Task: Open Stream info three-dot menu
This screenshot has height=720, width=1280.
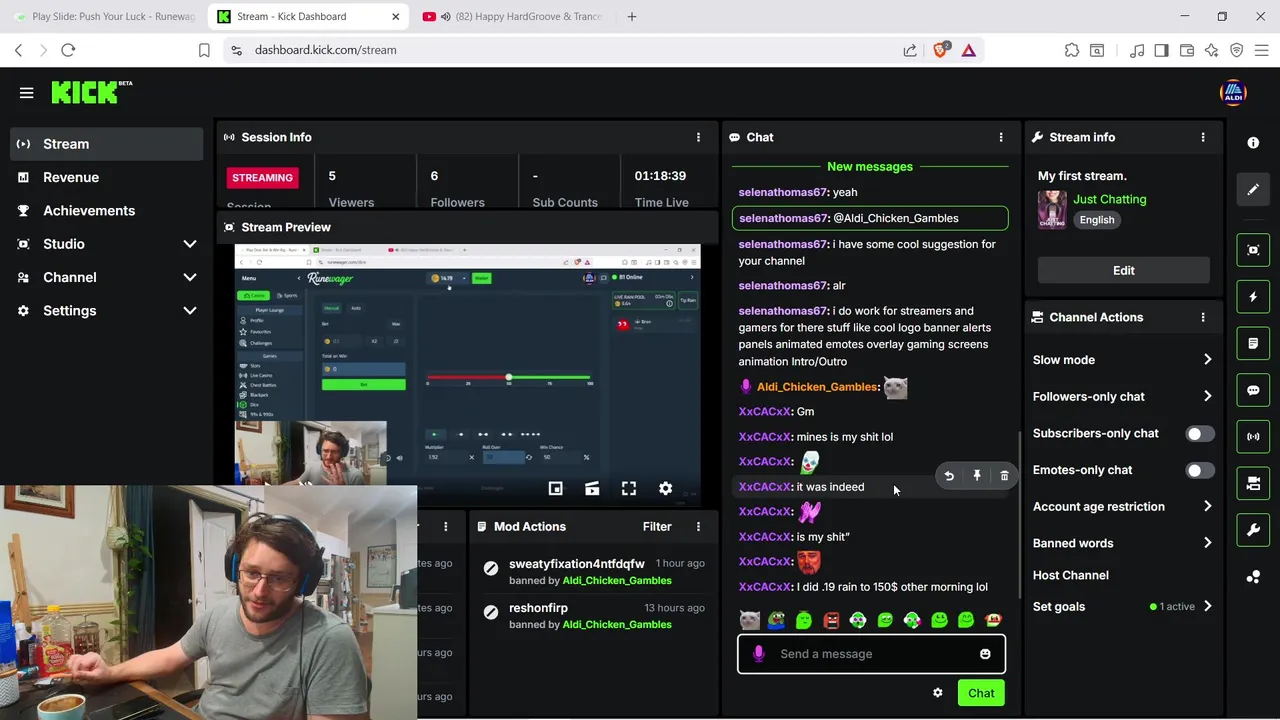Action: pyautogui.click(x=1203, y=137)
